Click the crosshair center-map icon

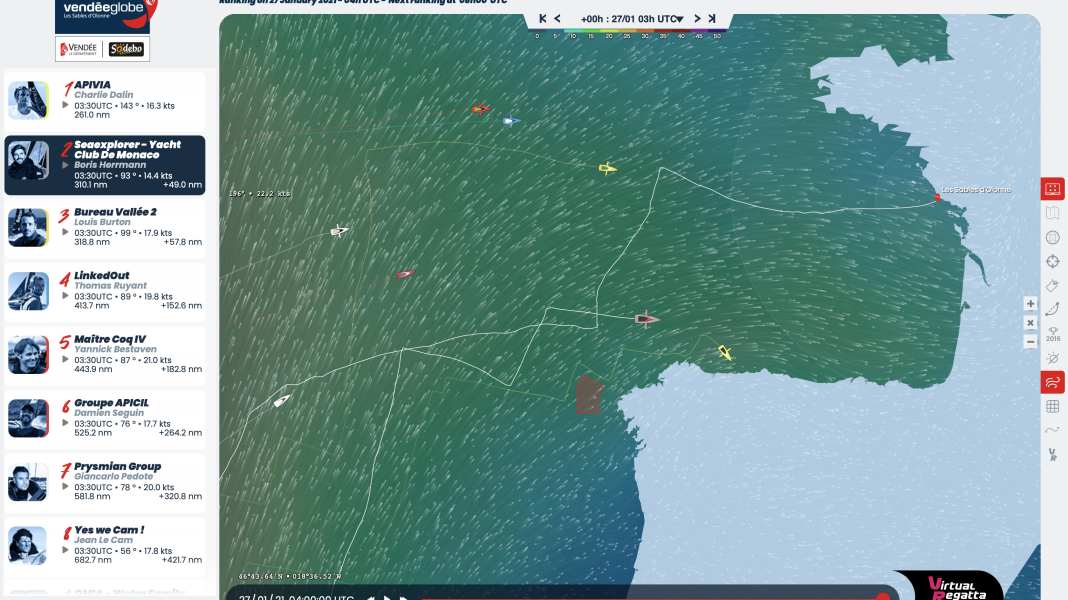[1052, 262]
